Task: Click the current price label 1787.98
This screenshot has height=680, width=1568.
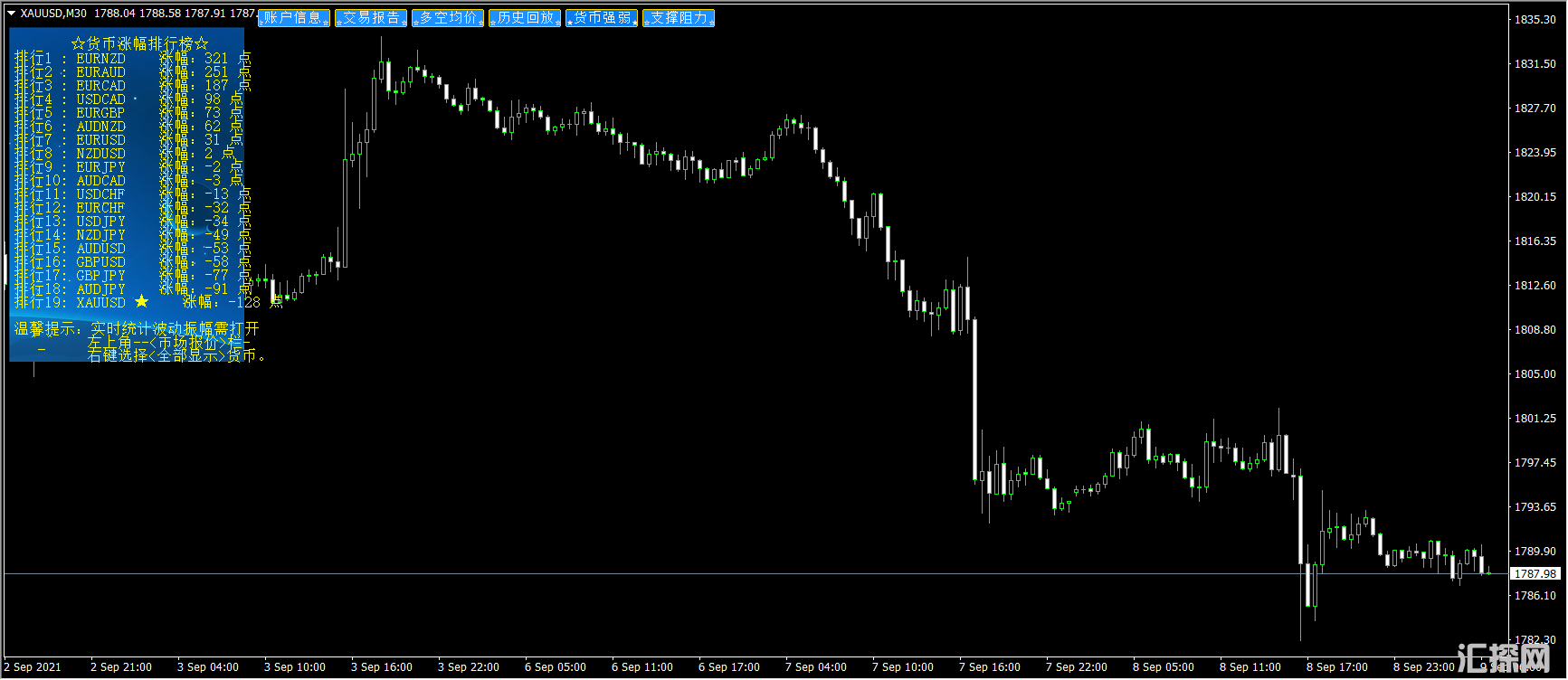Action: [1535, 573]
